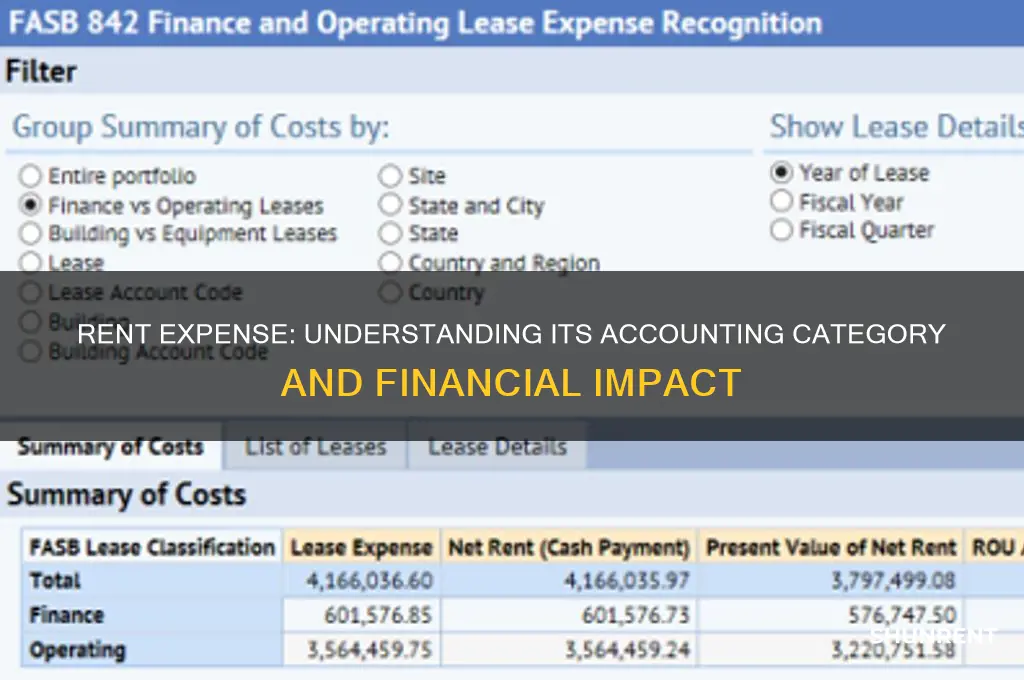
Task: Click the FASB Lease Classification column header
Action: (x=152, y=547)
